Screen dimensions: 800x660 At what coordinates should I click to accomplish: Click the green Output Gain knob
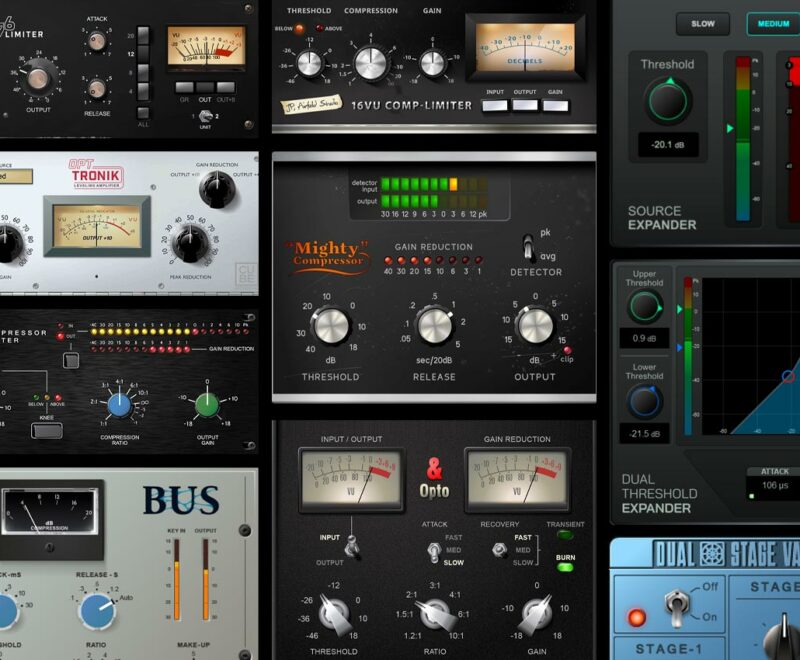(x=206, y=404)
